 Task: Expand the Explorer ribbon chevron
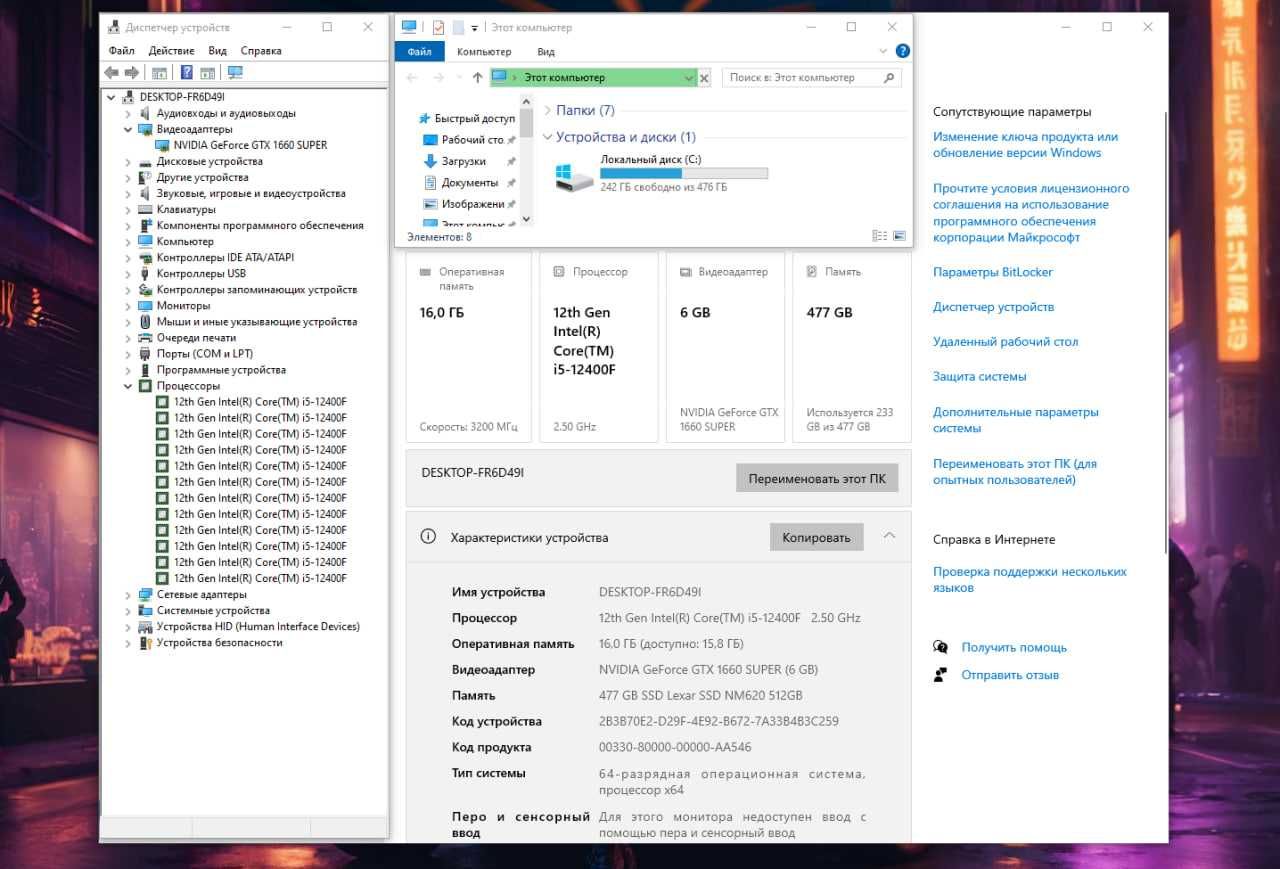pyautogui.click(x=883, y=51)
